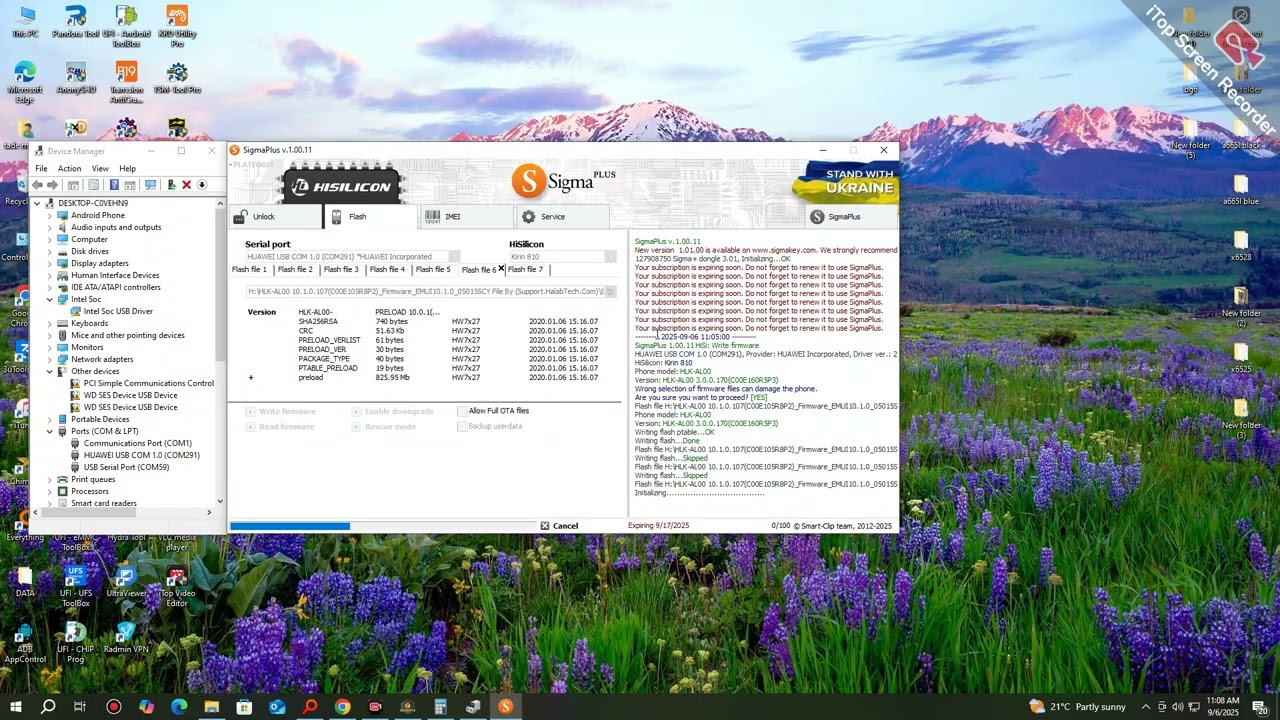This screenshot has width=1280, height=720.
Task: Open UltraViewer from desktop
Action: (126, 582)
